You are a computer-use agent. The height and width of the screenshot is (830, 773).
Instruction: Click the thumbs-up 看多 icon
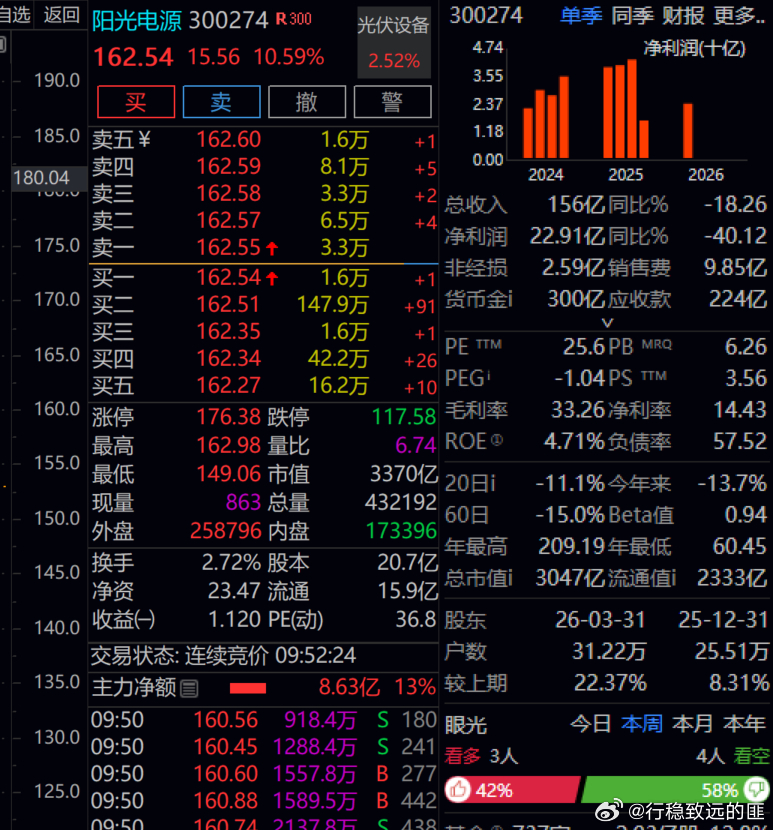(458, 790)
